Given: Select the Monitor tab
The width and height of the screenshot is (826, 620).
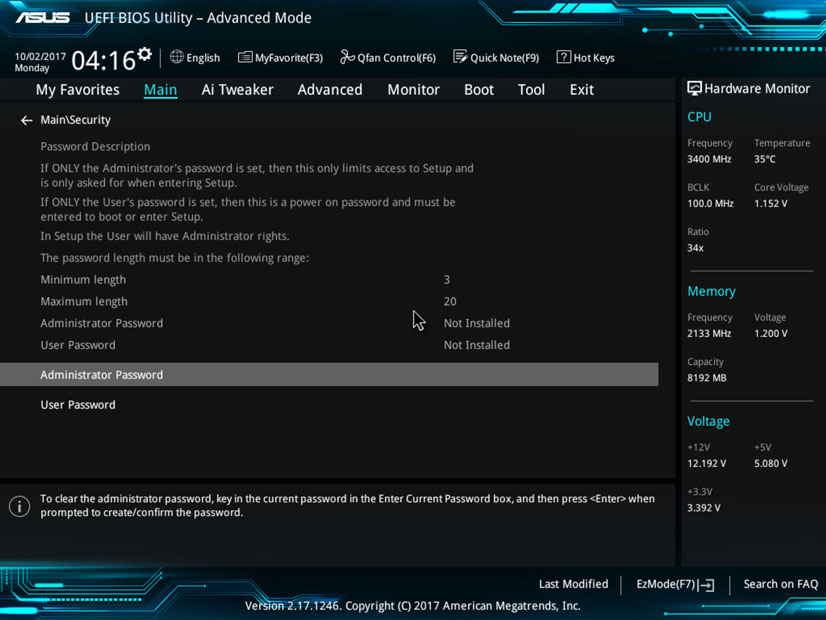Looking at the screenshot, I should point(413,89).
